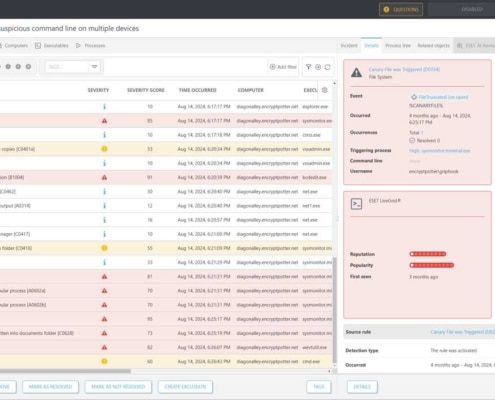Click the yellow icon in the folder [C0418] row
This screenshot has width=495, height=400.
pyautogui.click(x=104, y=248)
